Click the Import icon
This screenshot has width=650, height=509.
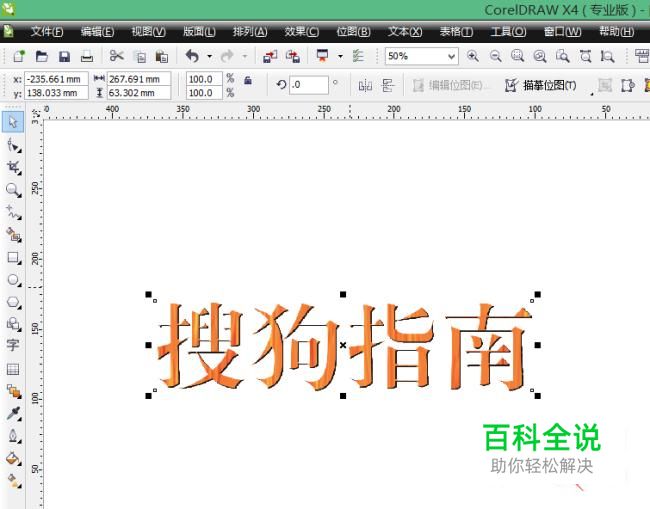pyautogui.click(x=270, y=56)
